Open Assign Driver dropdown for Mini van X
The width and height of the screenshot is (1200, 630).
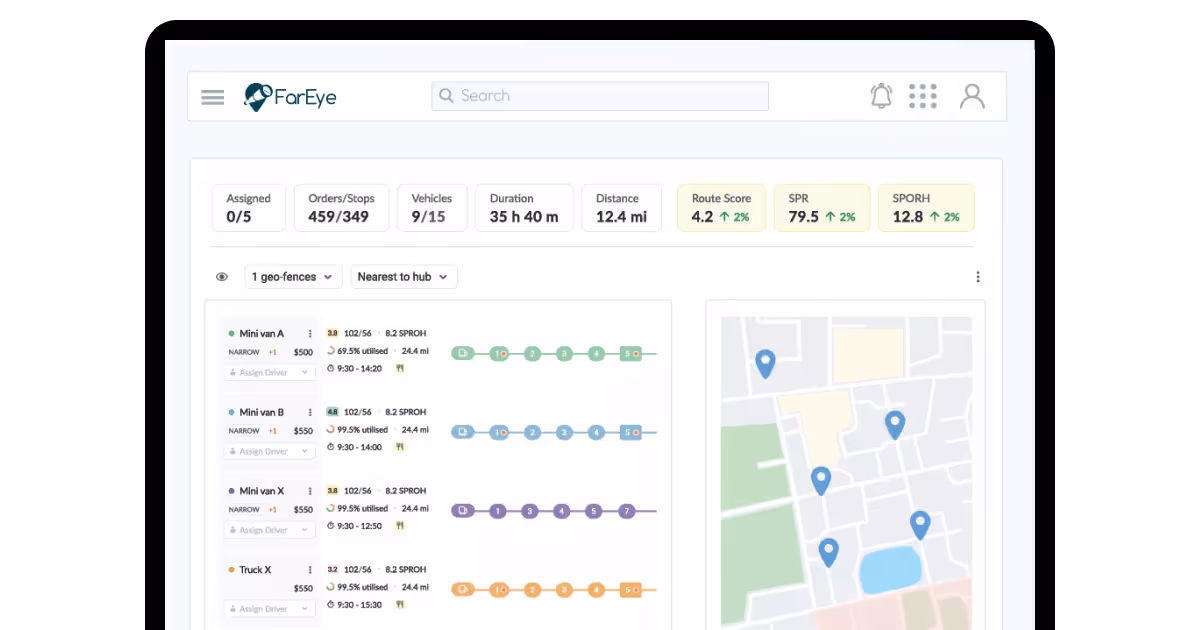(268, 530)
